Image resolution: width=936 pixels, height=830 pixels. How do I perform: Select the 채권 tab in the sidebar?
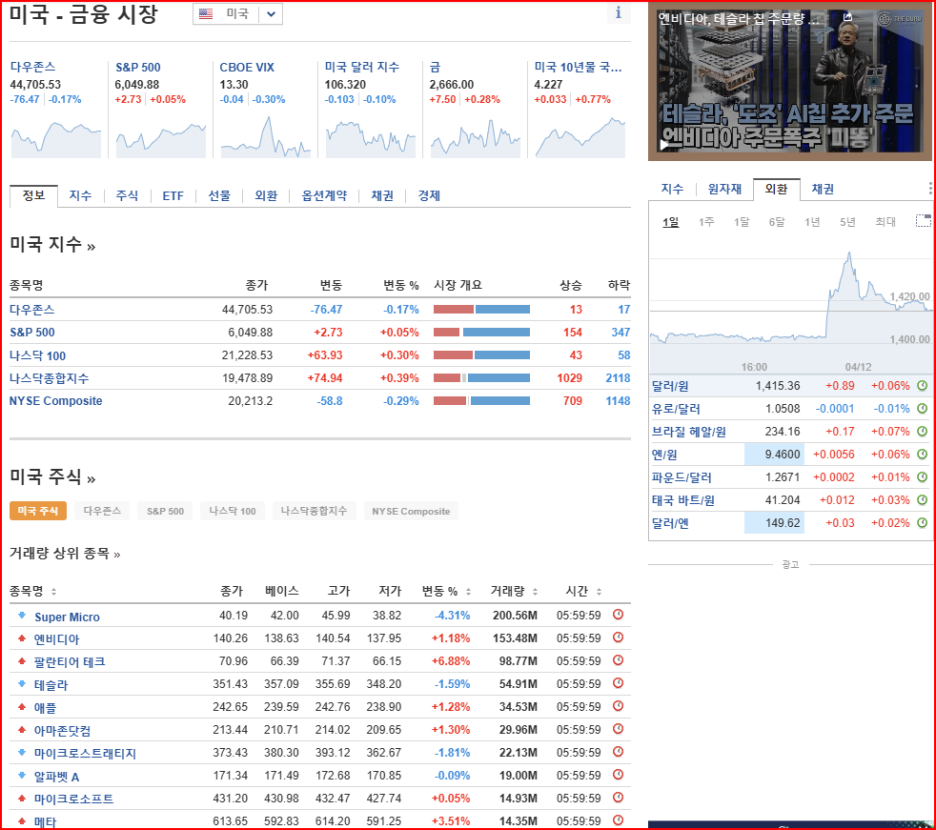click(823, 189)
